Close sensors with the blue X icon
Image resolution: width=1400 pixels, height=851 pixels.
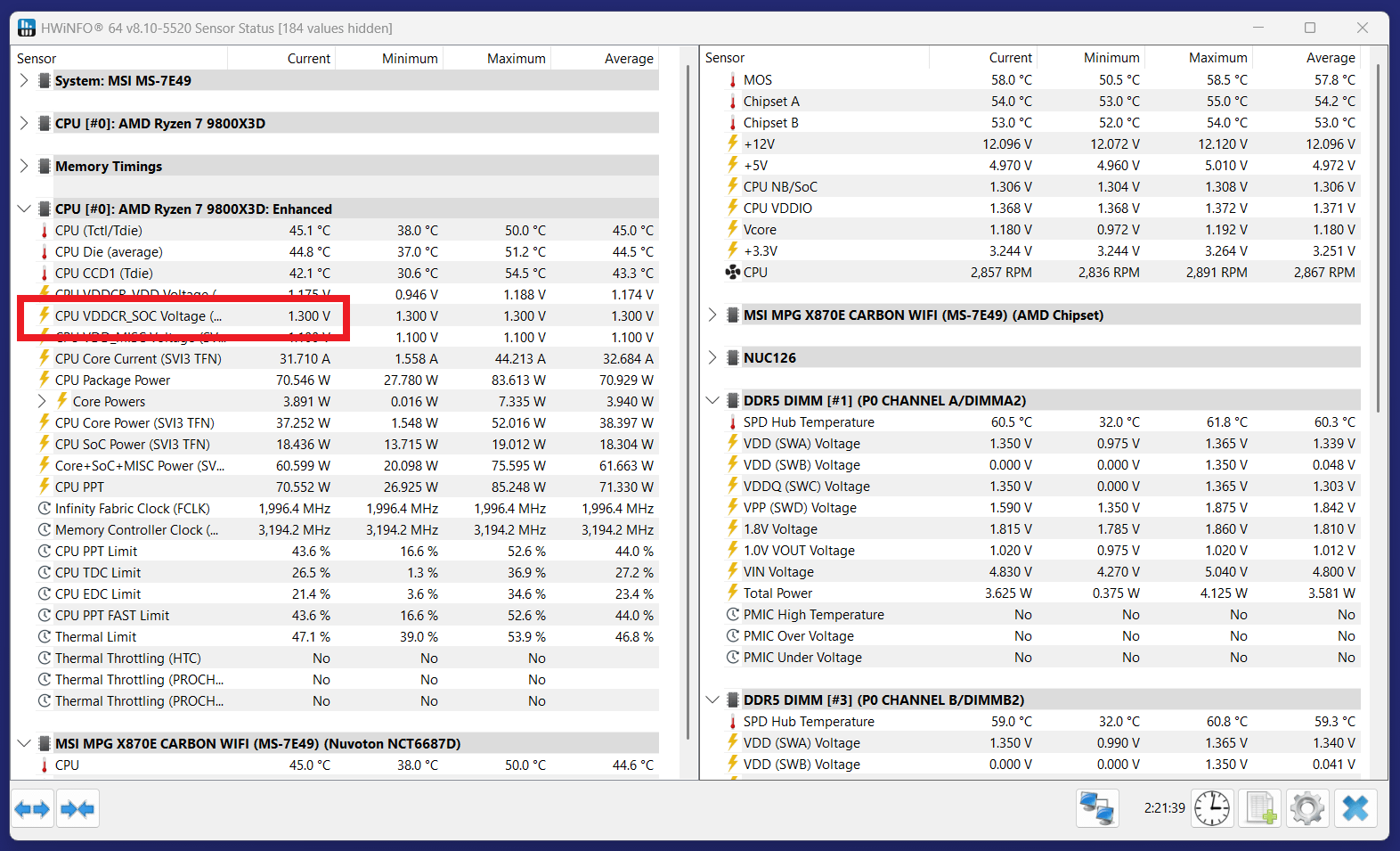click(1355, 808)
